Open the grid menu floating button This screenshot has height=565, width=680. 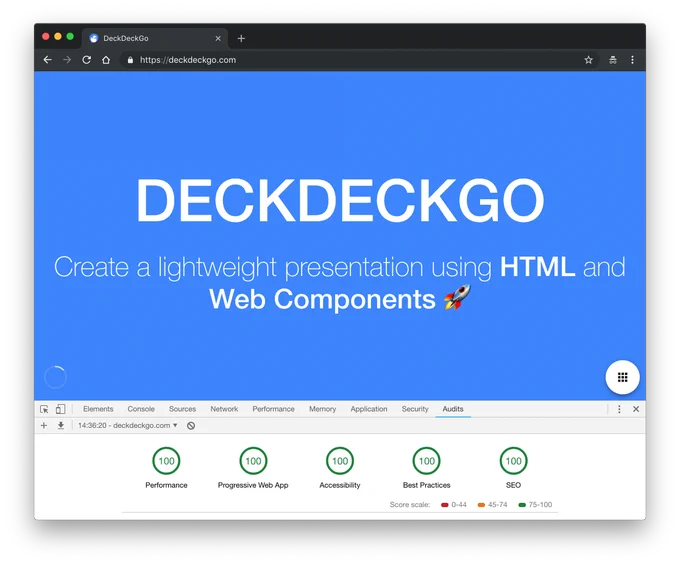point(622,377)
